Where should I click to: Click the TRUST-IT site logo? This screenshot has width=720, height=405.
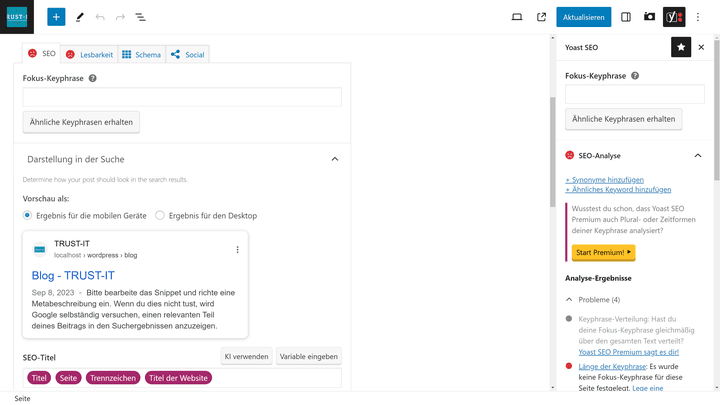[17, 17]
